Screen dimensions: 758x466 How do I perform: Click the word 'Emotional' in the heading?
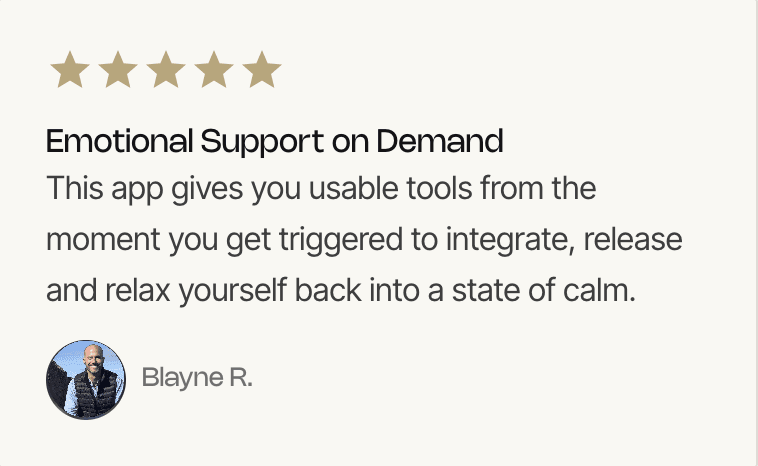119,141
